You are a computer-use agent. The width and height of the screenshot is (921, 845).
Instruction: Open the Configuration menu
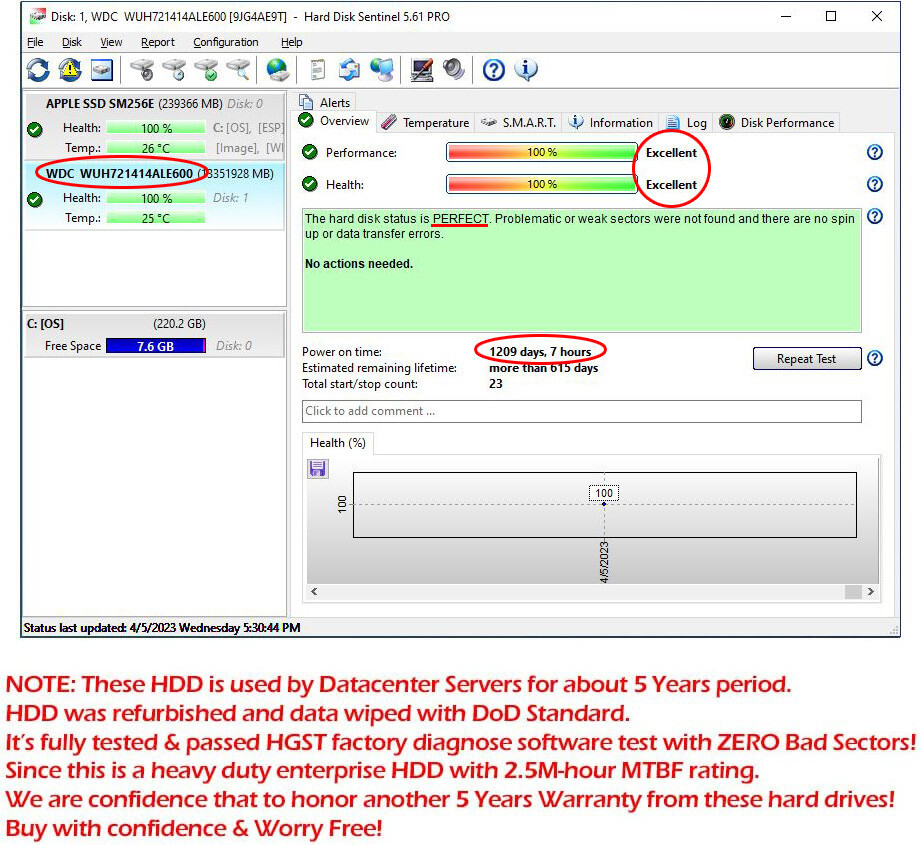225,42
